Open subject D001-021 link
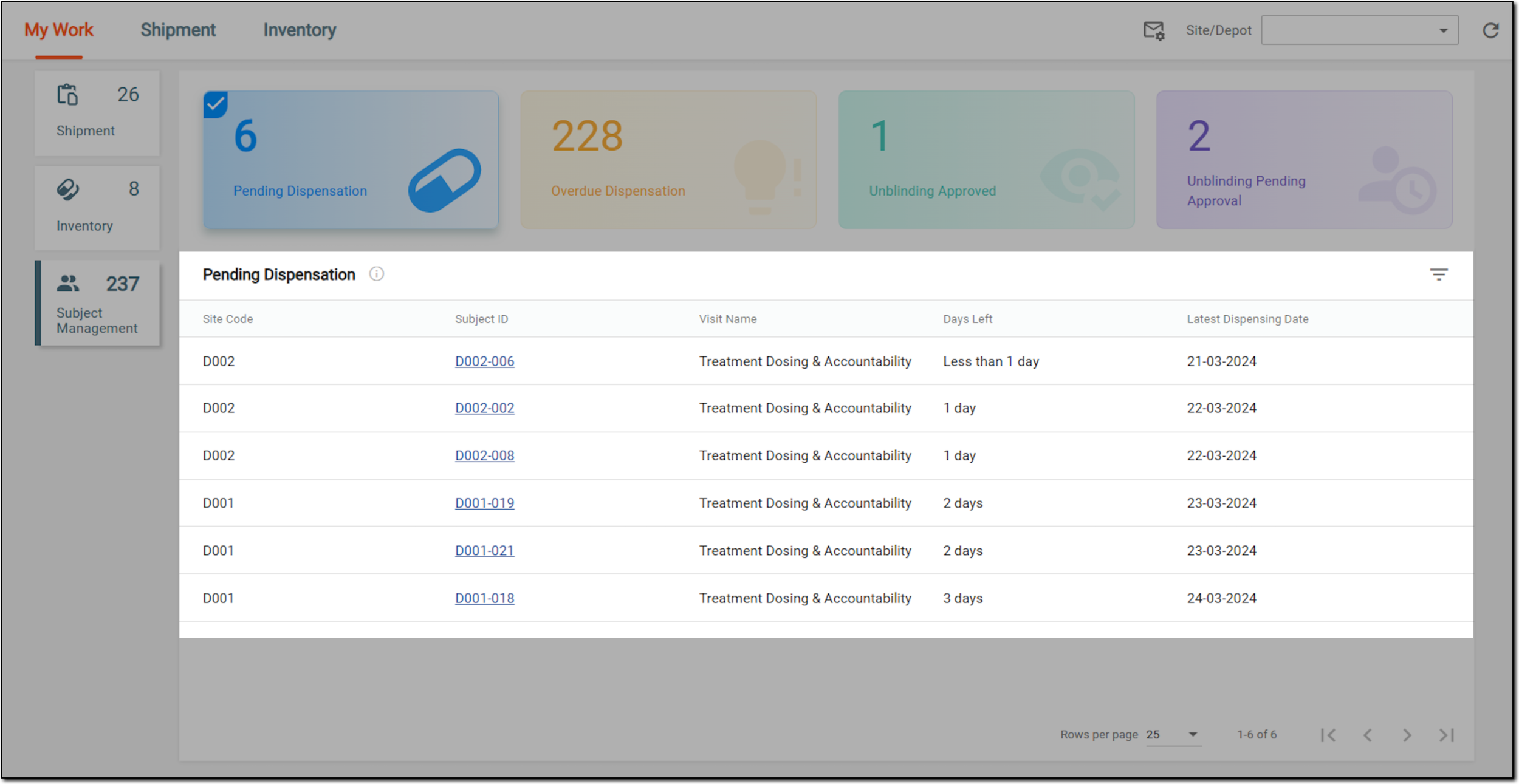Viewport: 1519px width, 784px height. (x=484, y=551)
